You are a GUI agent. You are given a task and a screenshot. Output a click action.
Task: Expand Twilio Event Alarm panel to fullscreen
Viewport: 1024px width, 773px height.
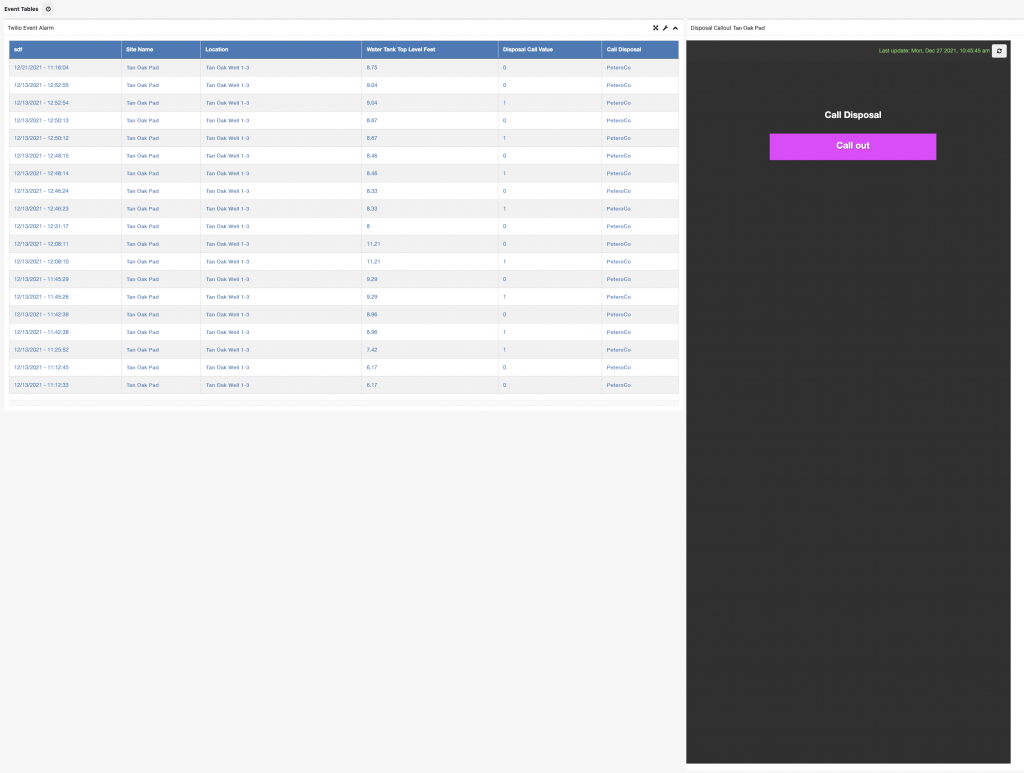coord(656,28)
